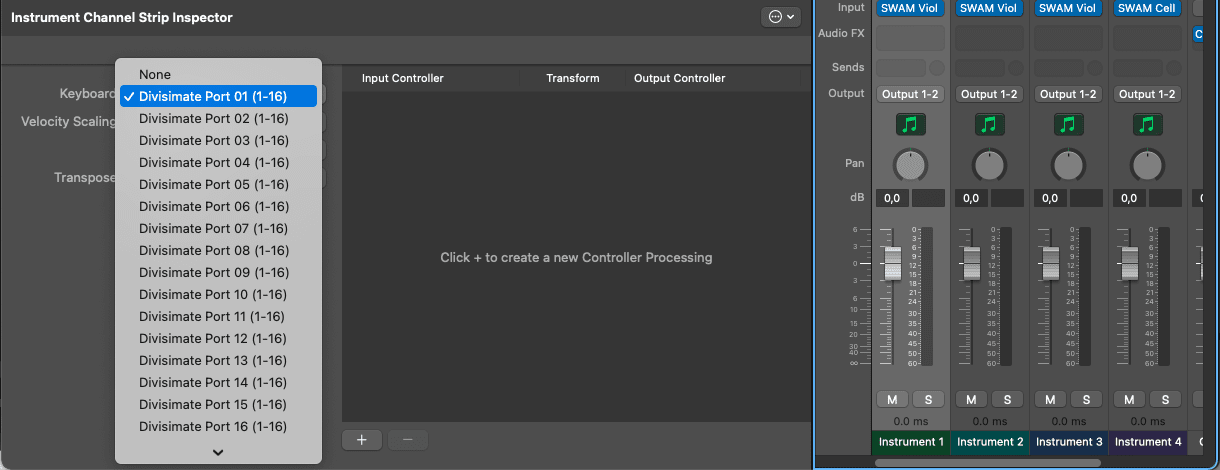
Task: Choose Divisimate Port 10 (1-16)
Action: tap(218, 294)
